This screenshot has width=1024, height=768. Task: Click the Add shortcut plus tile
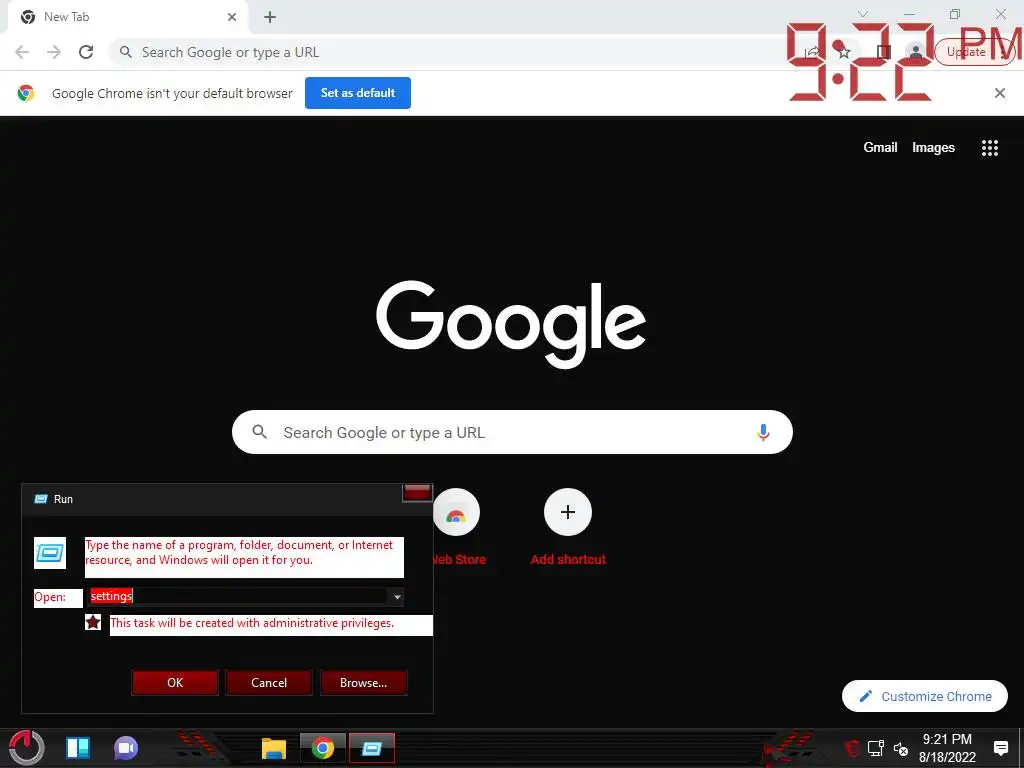click(x=568, y=513)
